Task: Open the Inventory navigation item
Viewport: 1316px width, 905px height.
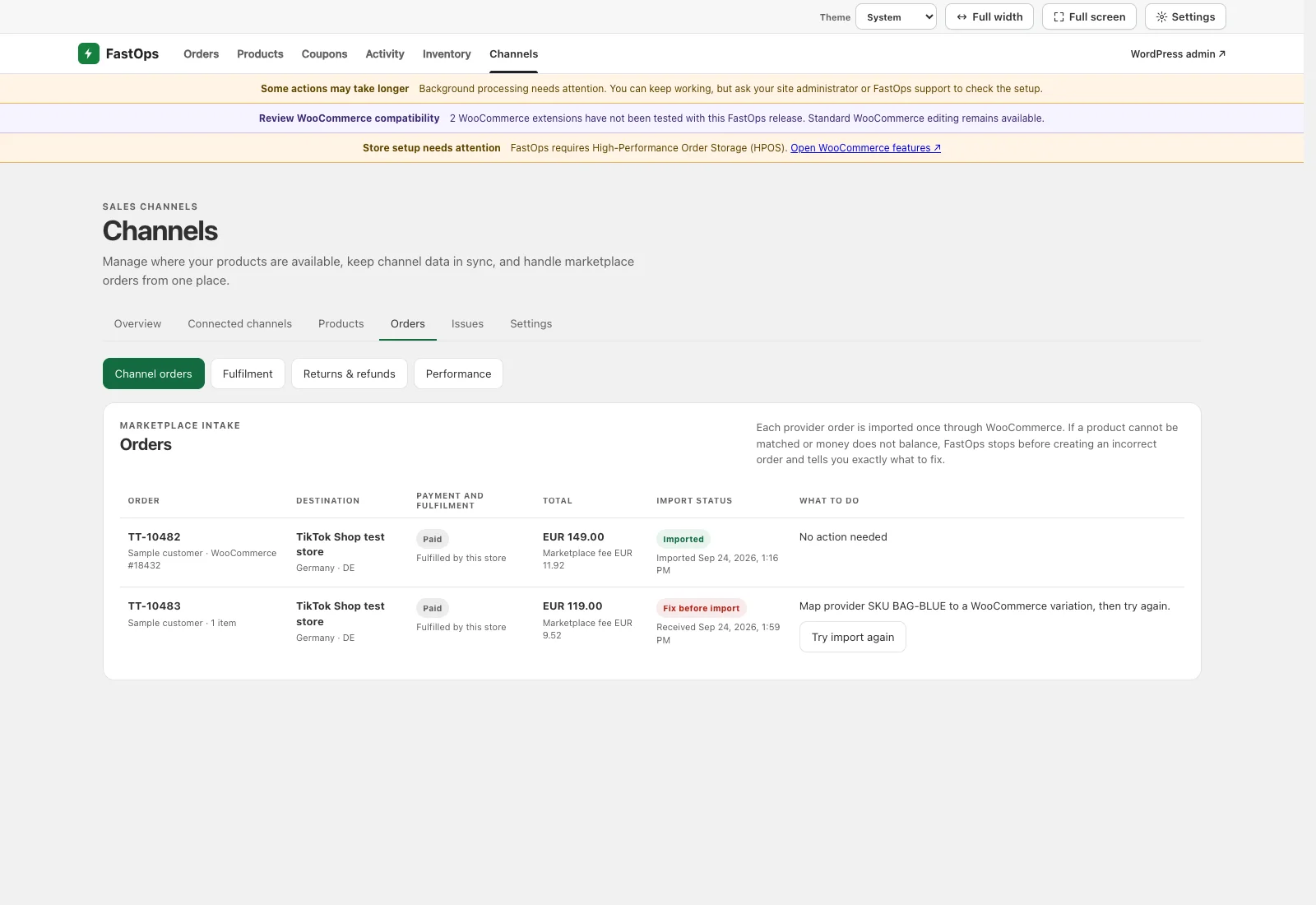Action: tap(447, 53)
